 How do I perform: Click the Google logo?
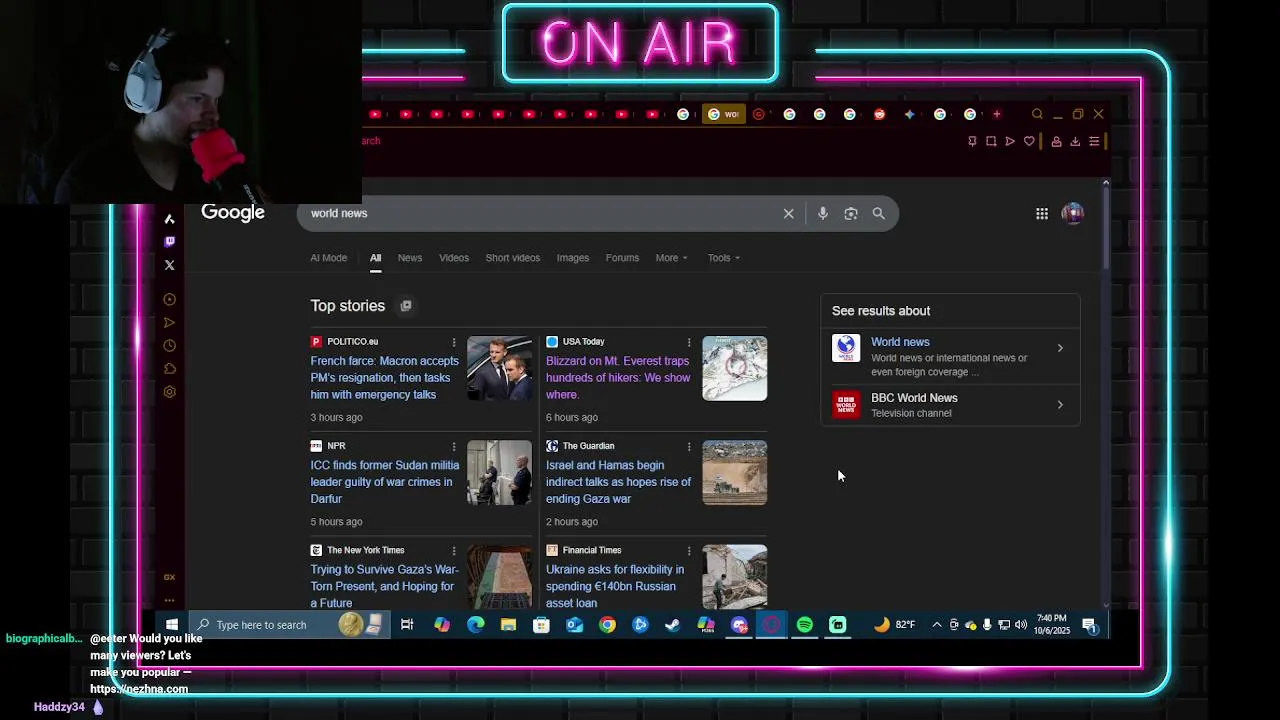[x=233, y=212]
